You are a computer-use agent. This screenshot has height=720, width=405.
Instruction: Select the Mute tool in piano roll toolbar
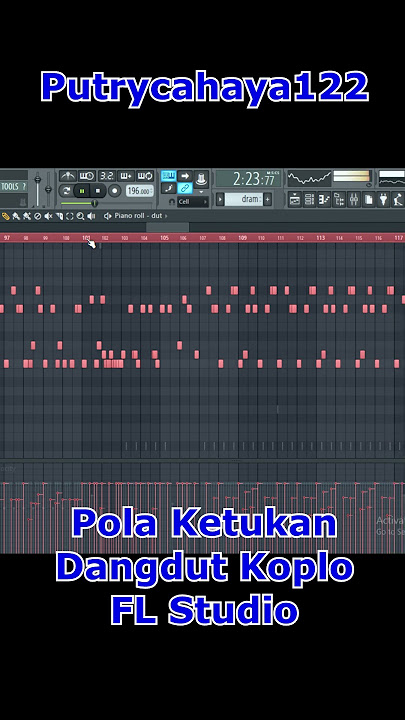48,216
